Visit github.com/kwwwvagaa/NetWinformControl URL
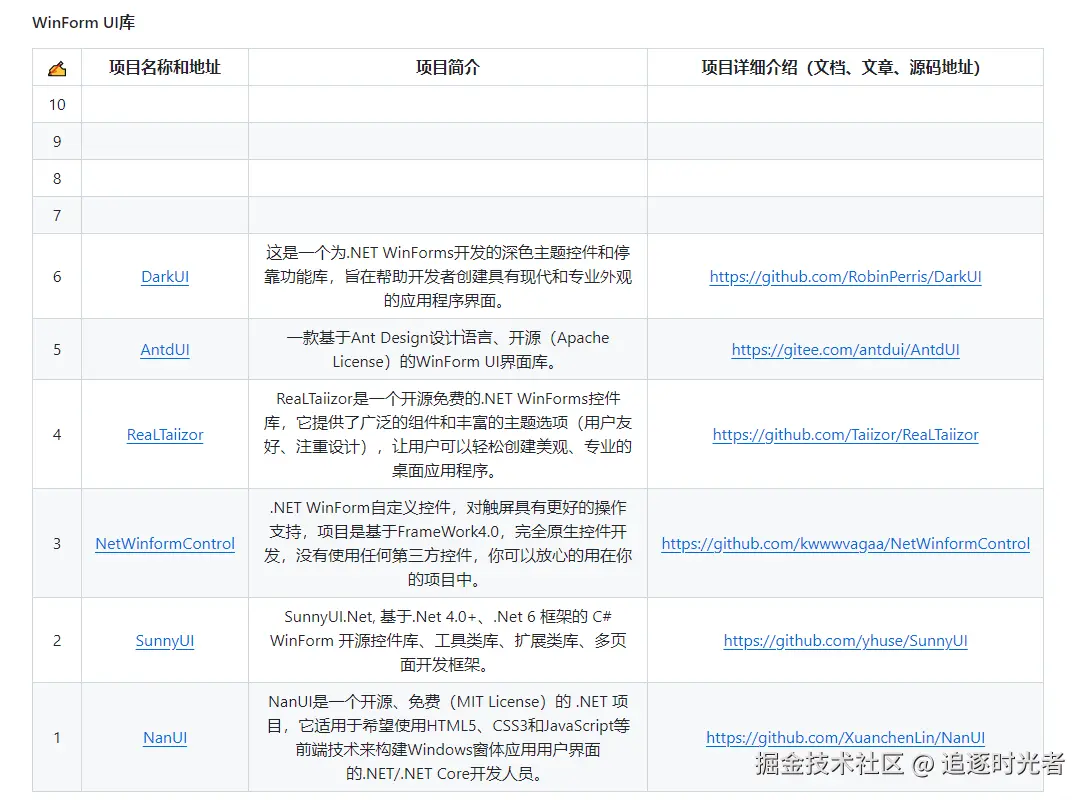The height and width of the screenshot is (800, 1088). tap(845, 544)
